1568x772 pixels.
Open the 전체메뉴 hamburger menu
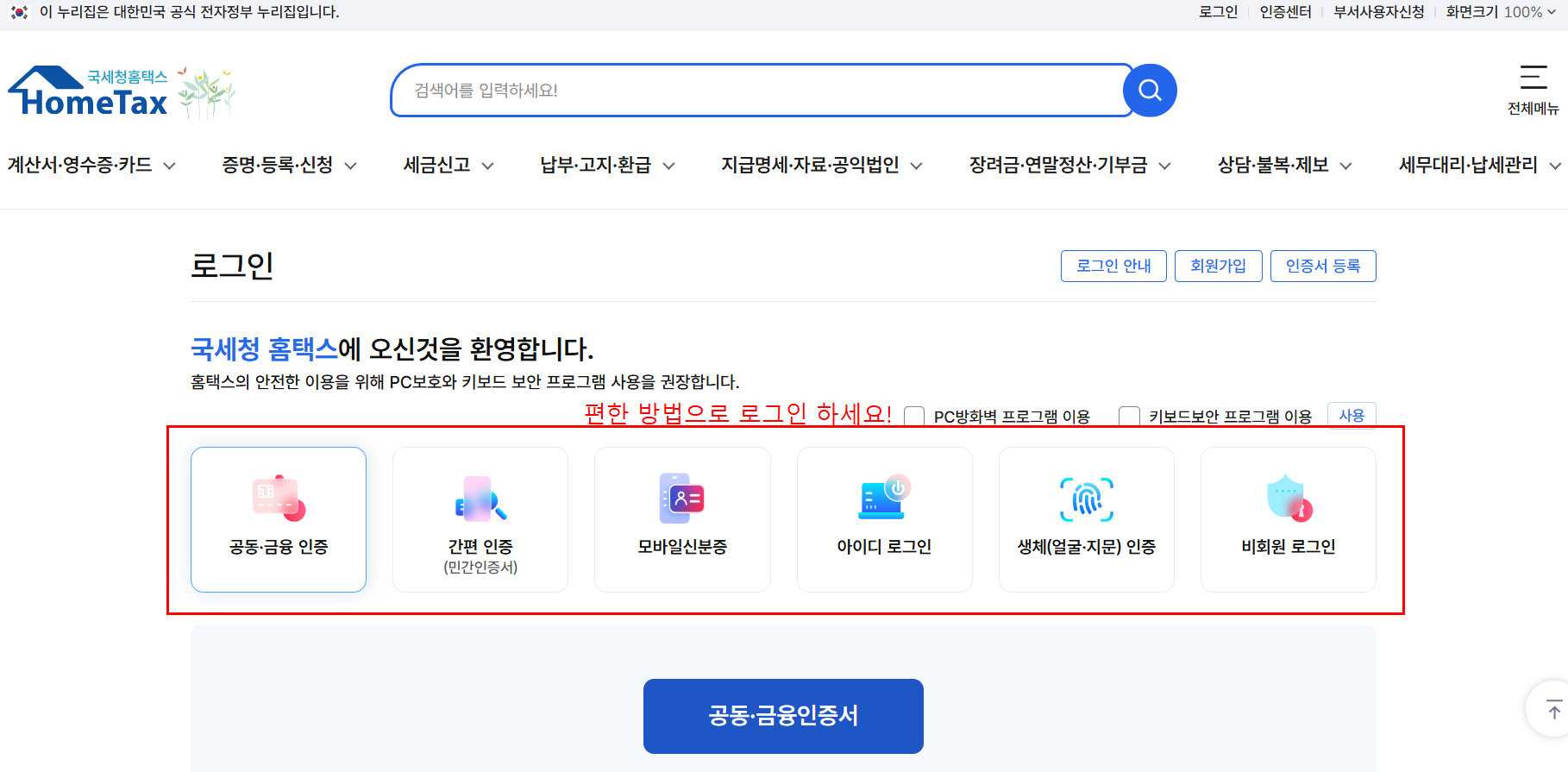point(1533,90)
